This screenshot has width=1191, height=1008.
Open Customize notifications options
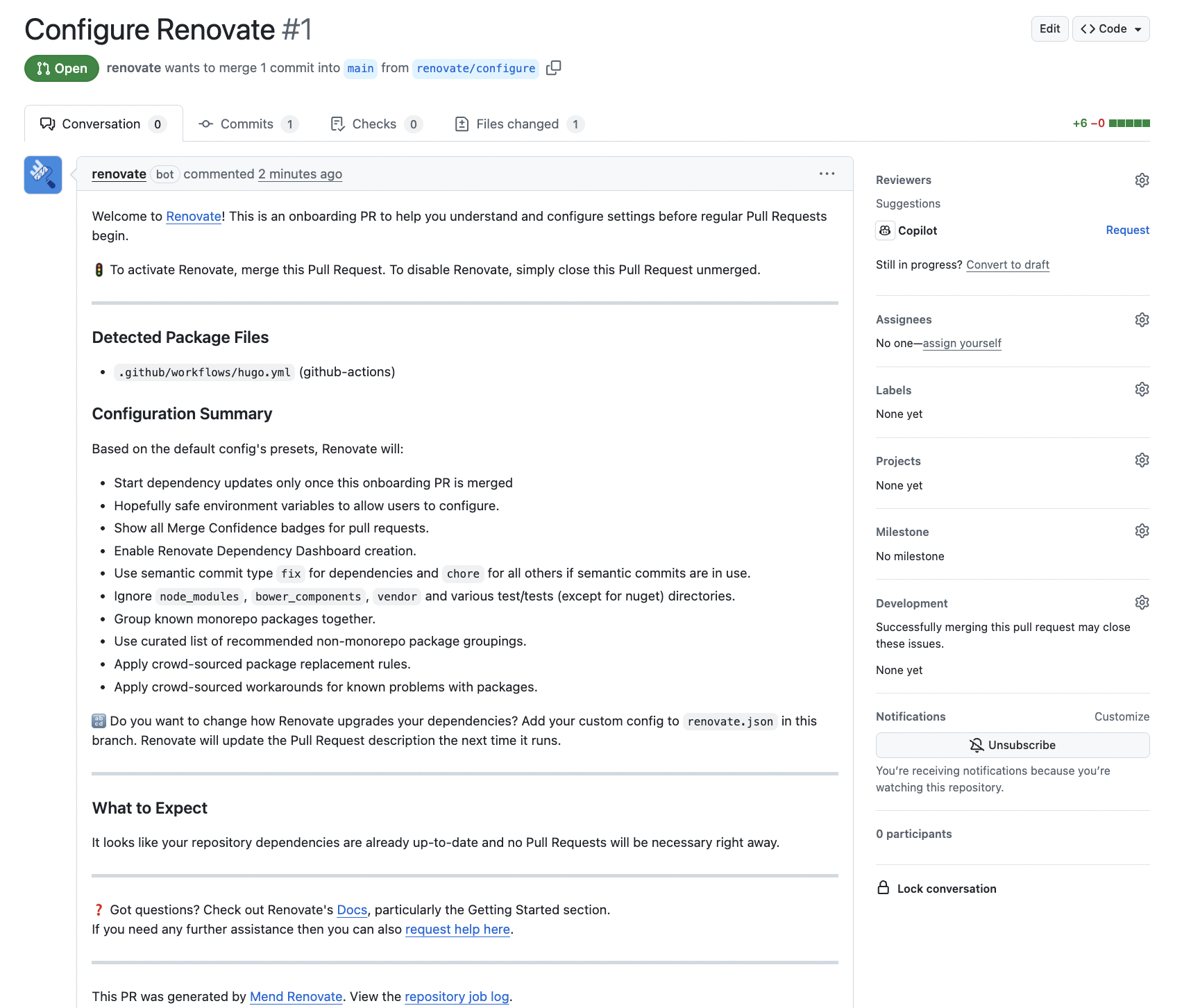pyautogui.click(x=1122, y=716)
